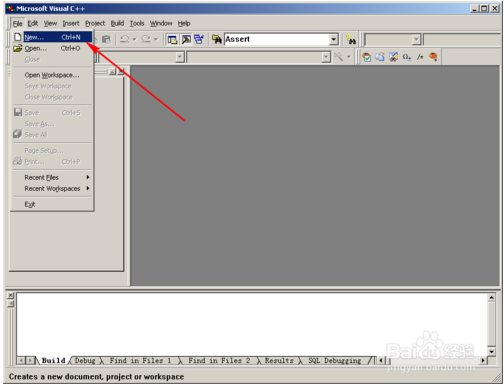Open the WizardBar members combo arrow
The width and height of the screenshot is (504, 387).
click(x=326, y=57)
